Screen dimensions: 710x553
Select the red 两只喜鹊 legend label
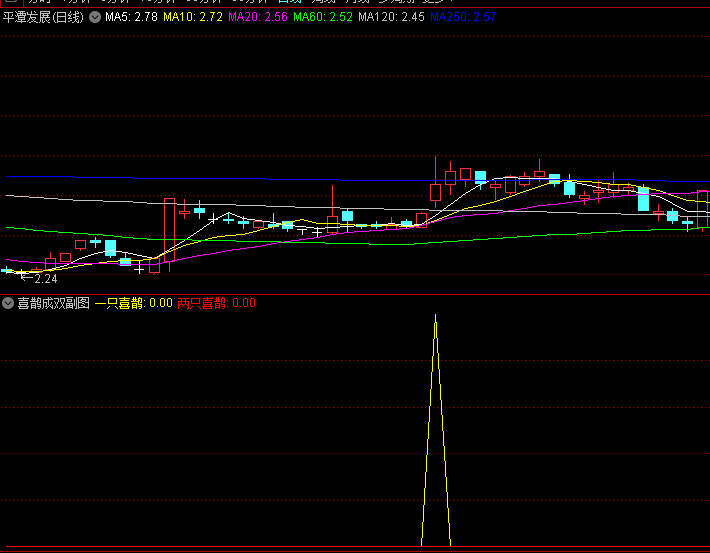click(x=216, y=303)
